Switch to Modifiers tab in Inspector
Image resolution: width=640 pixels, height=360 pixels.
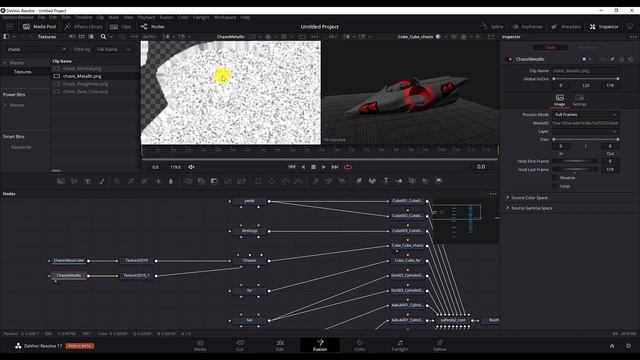click(x=587, y=47)
